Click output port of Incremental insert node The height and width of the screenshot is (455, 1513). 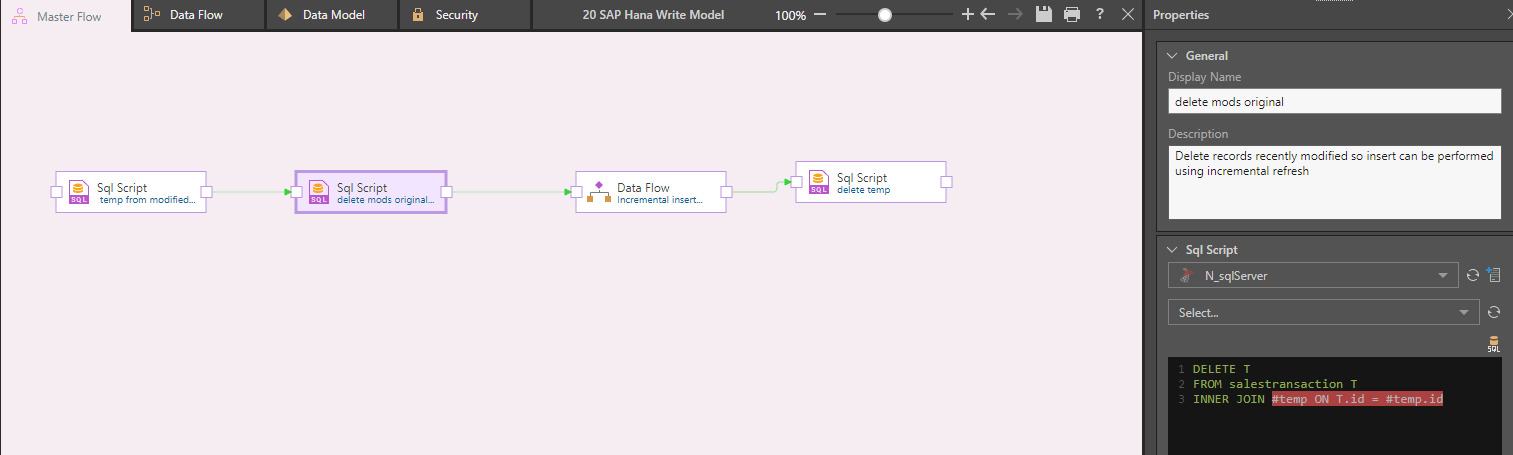coord(727,192)
